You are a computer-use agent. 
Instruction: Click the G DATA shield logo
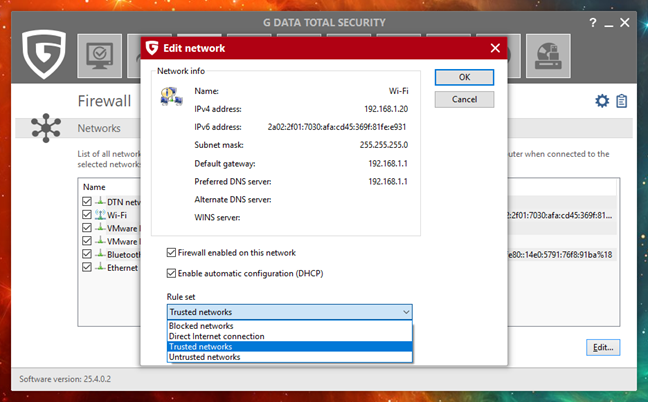point(44,54)
